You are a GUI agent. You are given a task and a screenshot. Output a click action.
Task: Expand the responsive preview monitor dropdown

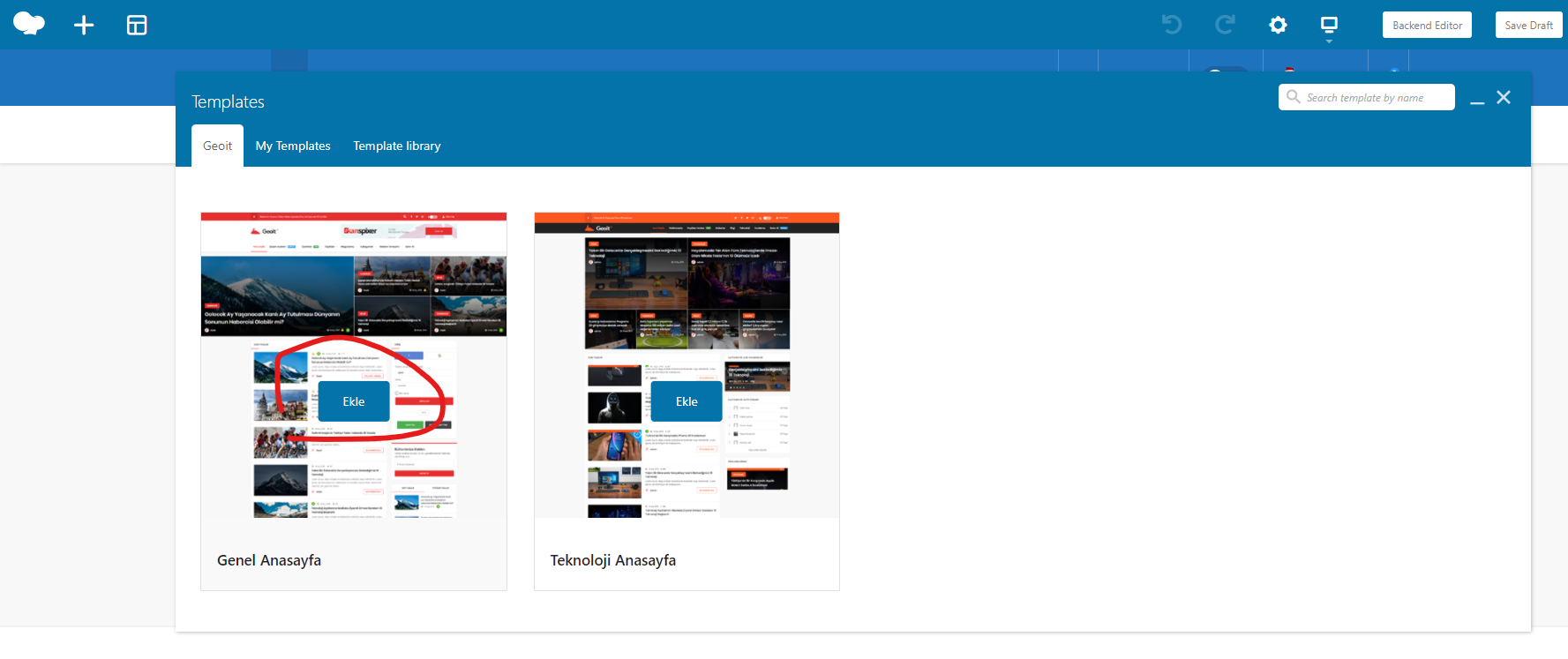(1329, 26)
